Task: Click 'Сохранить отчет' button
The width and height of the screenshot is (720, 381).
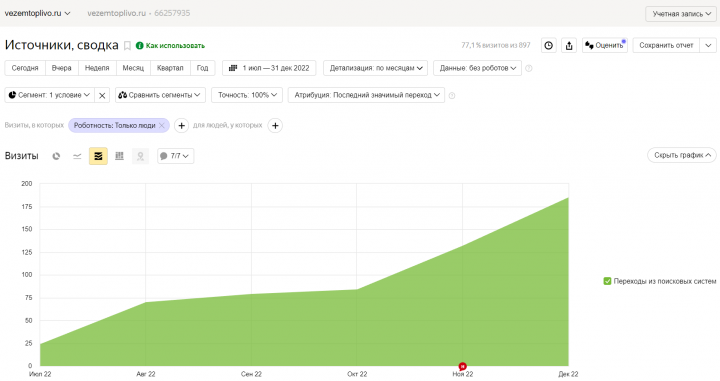Action: pos(666,45)
